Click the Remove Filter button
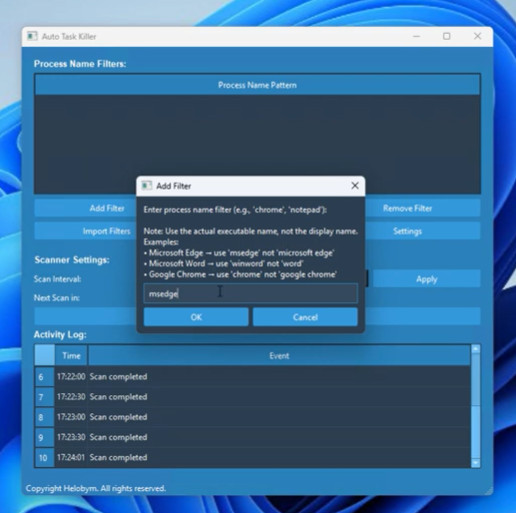516x513 pixels. [423, 208]
